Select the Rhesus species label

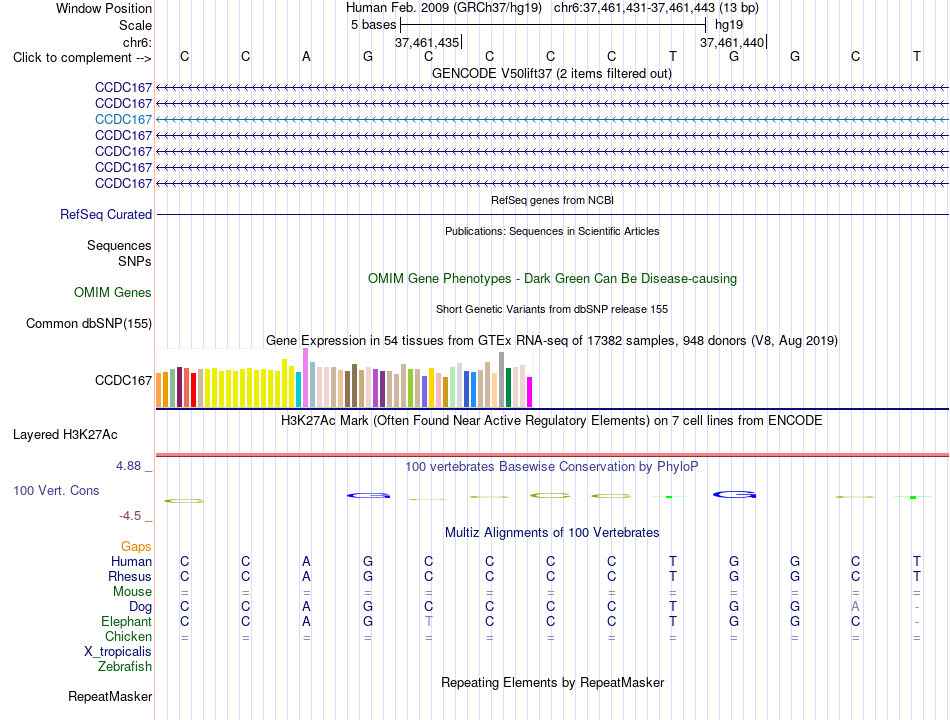tap(130, 576)
